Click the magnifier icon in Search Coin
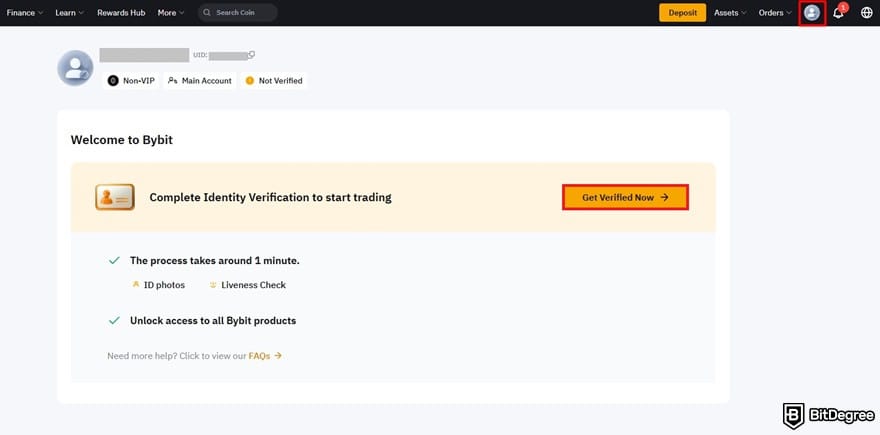The width and height of the screenshot is (880, 435). click(x=207, y=13)
